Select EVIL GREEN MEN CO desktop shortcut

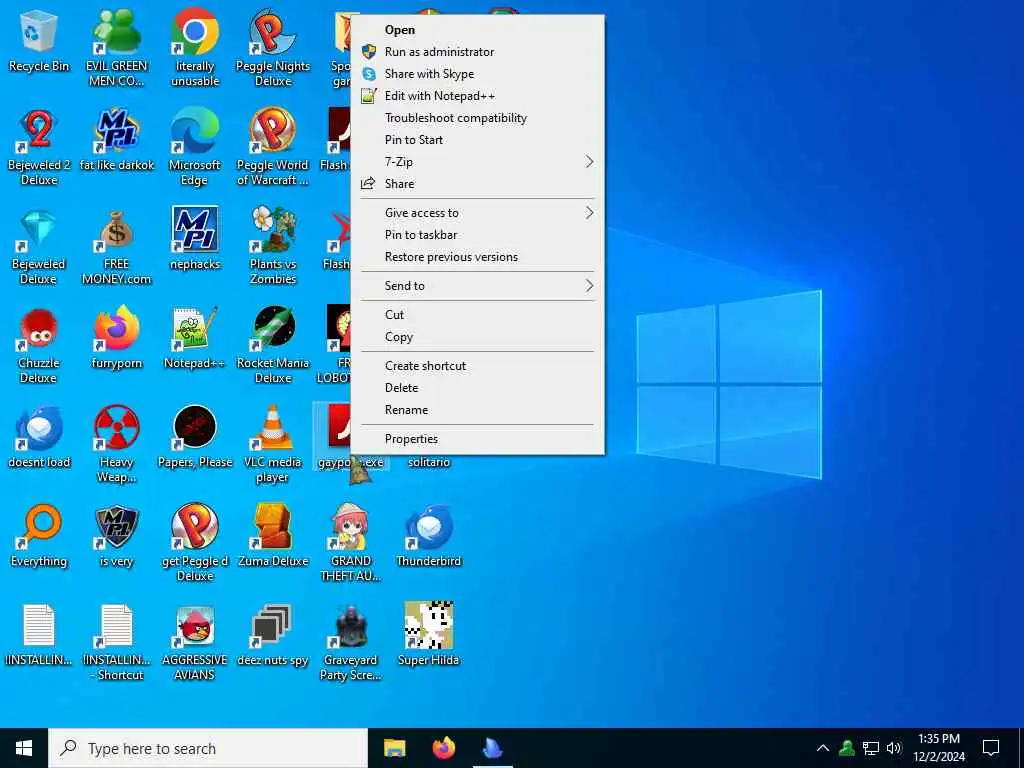[x=116, y=48]
